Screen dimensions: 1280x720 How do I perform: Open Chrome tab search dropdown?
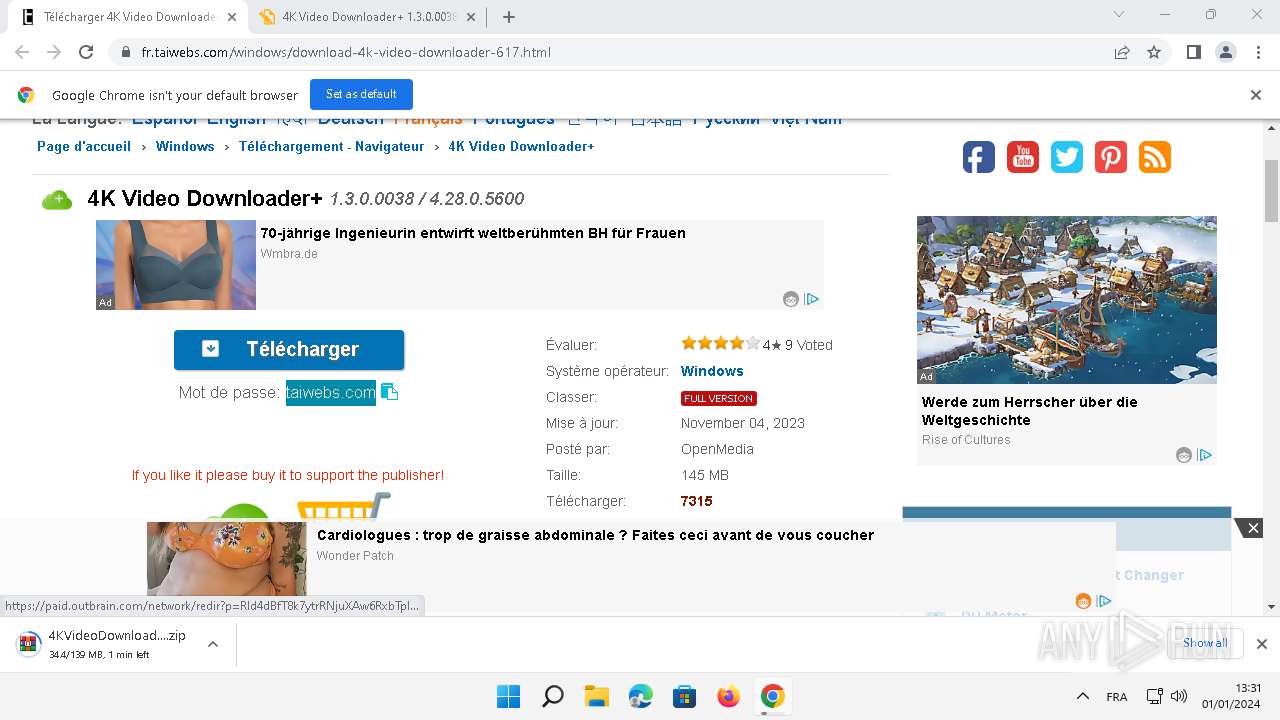click(1119, 15)
